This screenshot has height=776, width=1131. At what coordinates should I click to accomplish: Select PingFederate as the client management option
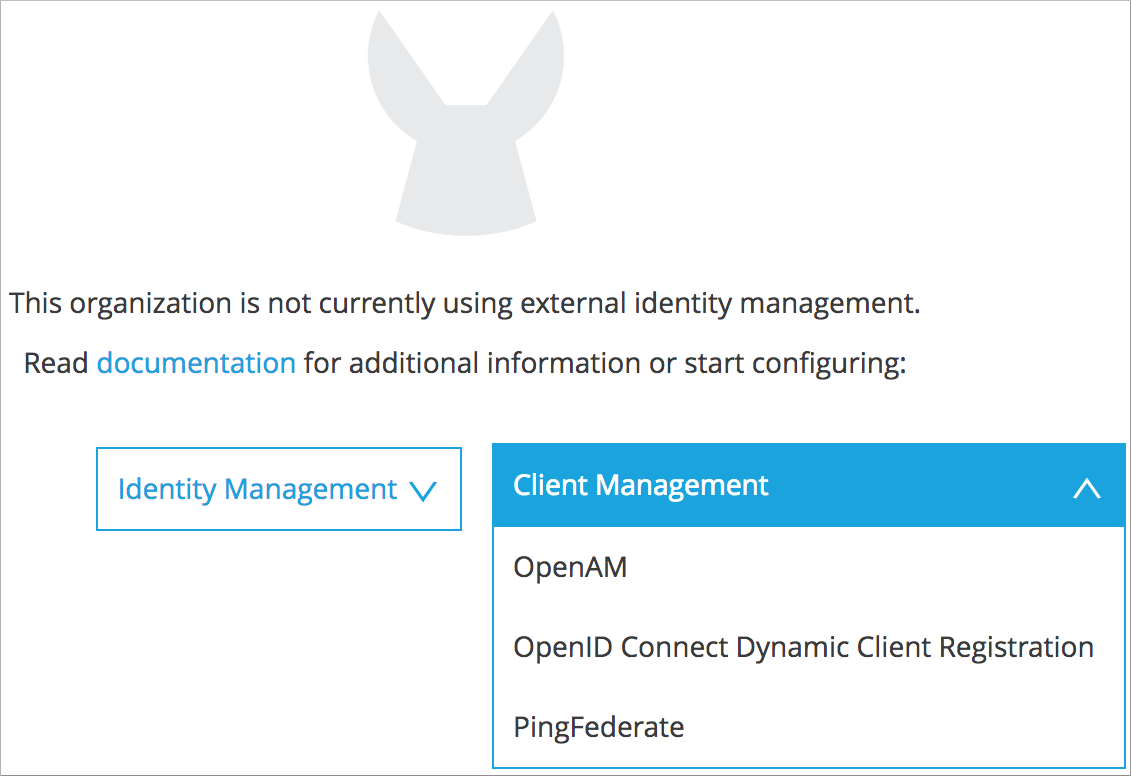598,727
